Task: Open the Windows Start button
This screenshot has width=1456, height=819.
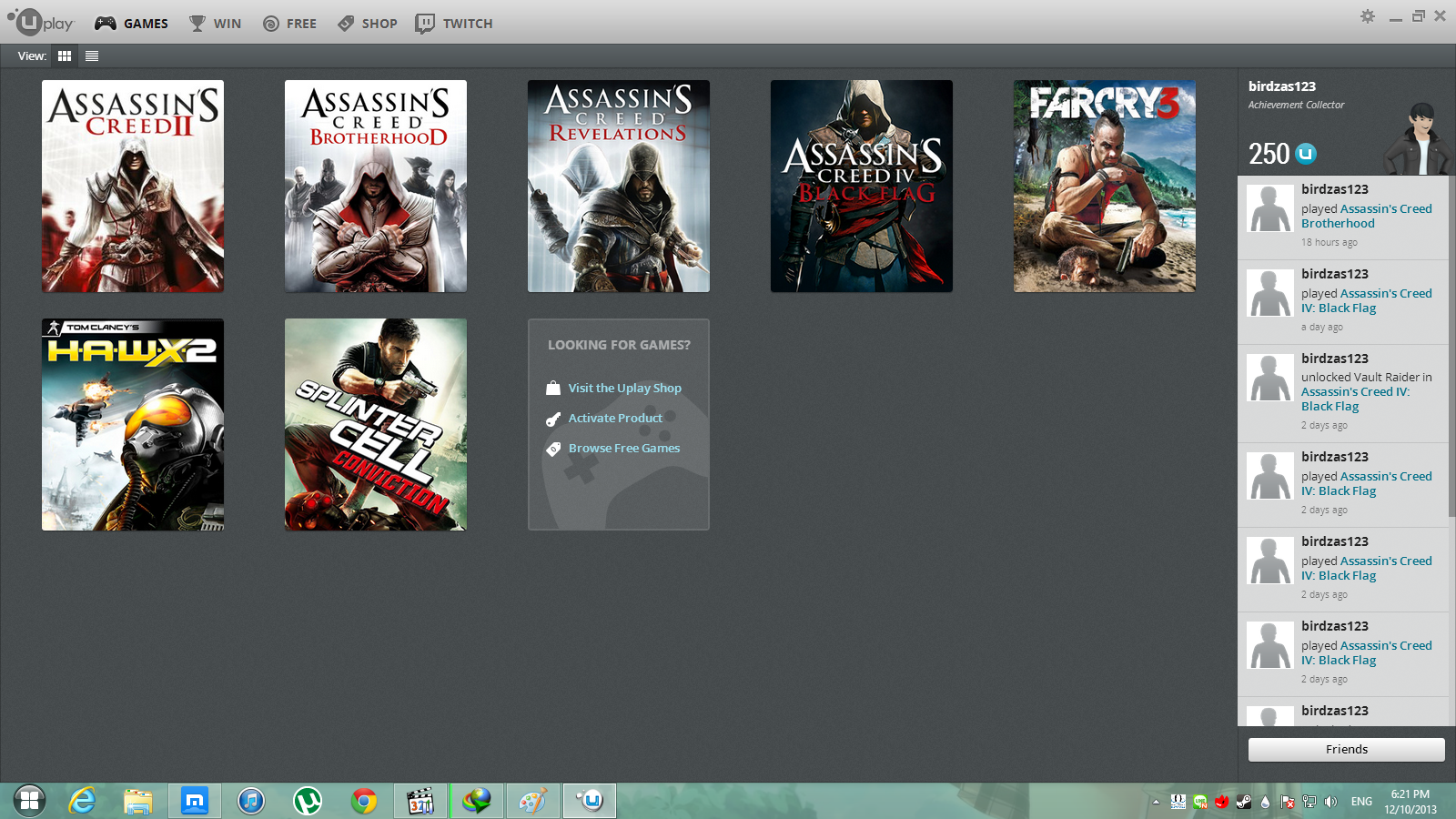Action: (x=29, y=801)
